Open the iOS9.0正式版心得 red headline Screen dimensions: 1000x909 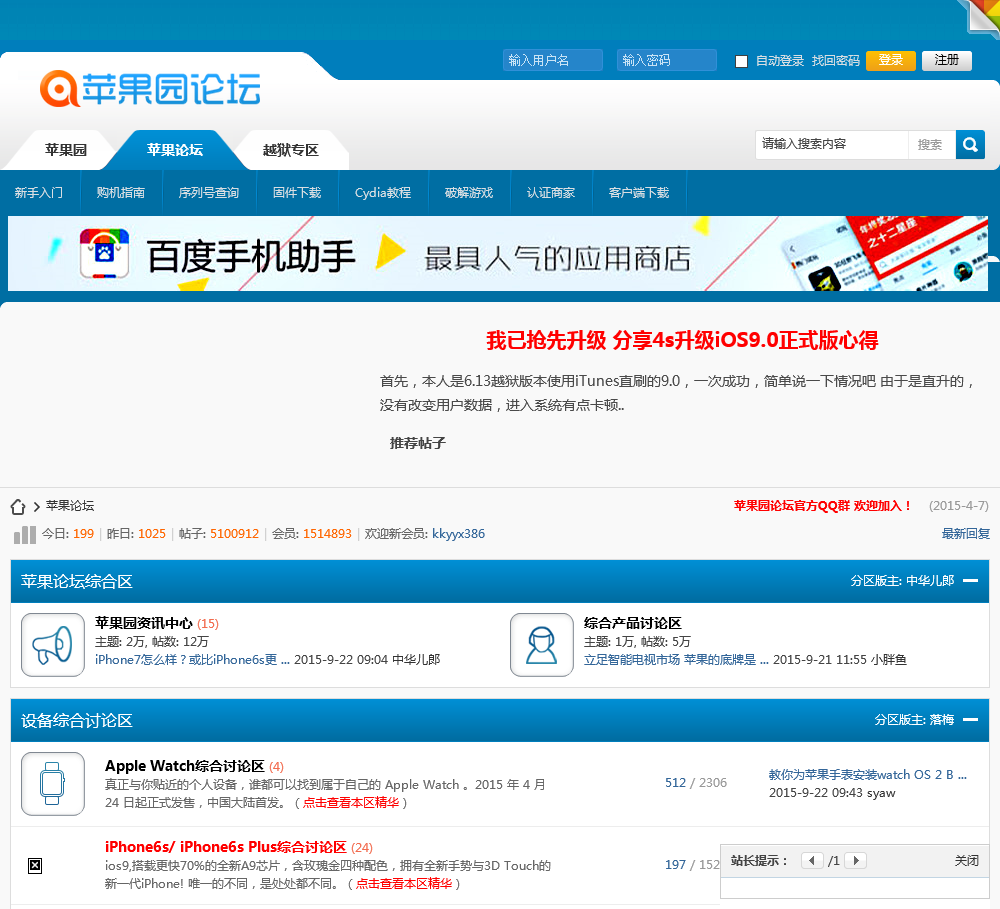(x=682, y=341)
